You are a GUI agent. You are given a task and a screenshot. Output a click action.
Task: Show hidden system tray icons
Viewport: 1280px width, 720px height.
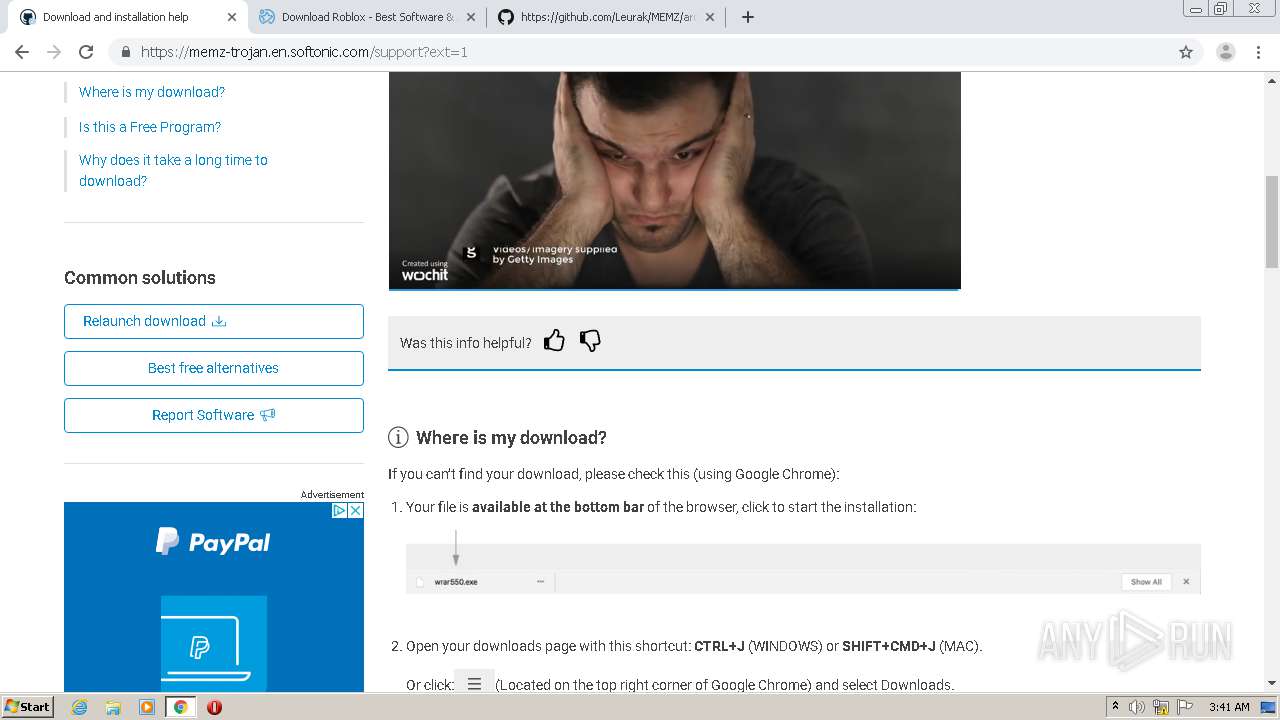point(1115,707)
